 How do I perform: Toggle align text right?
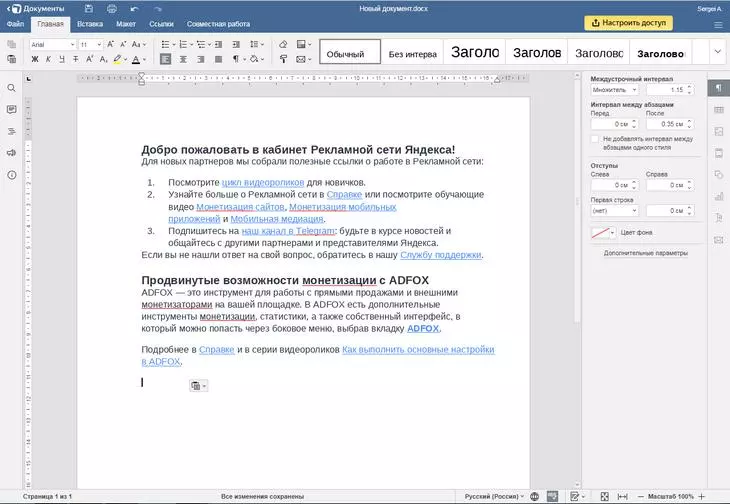[x=201, y=59]
